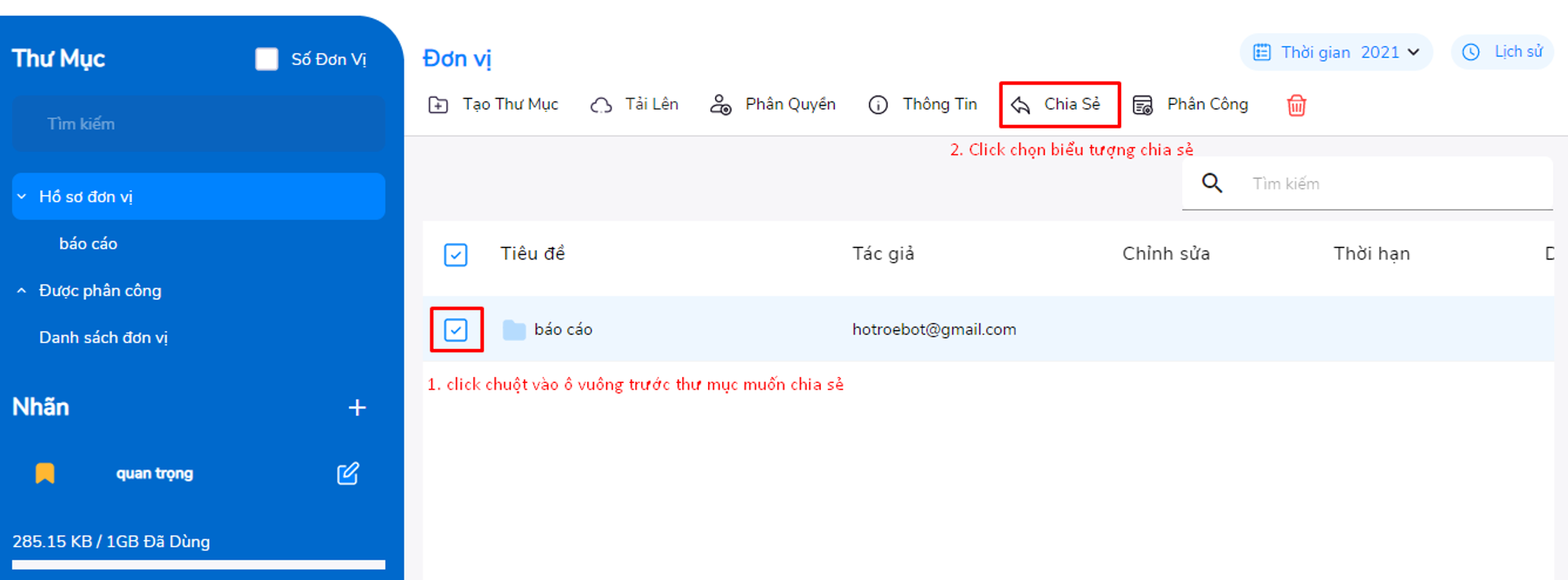The width and height of the screenshot is (1568, 580).
Task: Click the Tạo Thư Mục folder-plus icon
Action: (438, 105)
